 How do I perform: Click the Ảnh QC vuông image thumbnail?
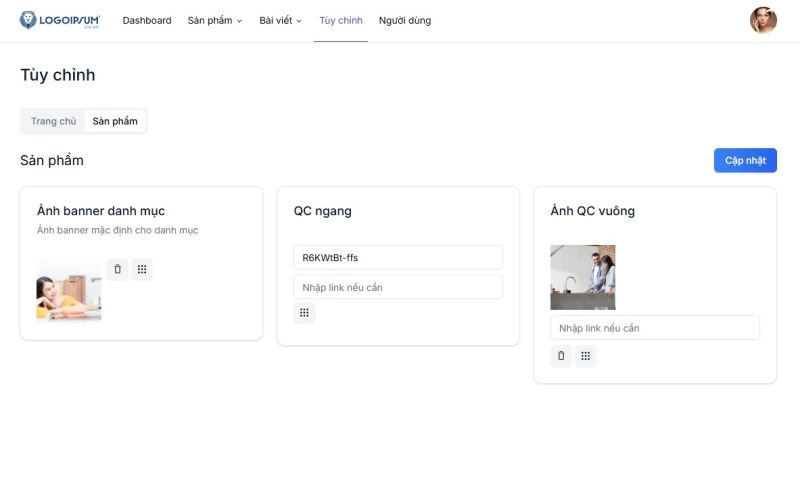coord(583,277)
